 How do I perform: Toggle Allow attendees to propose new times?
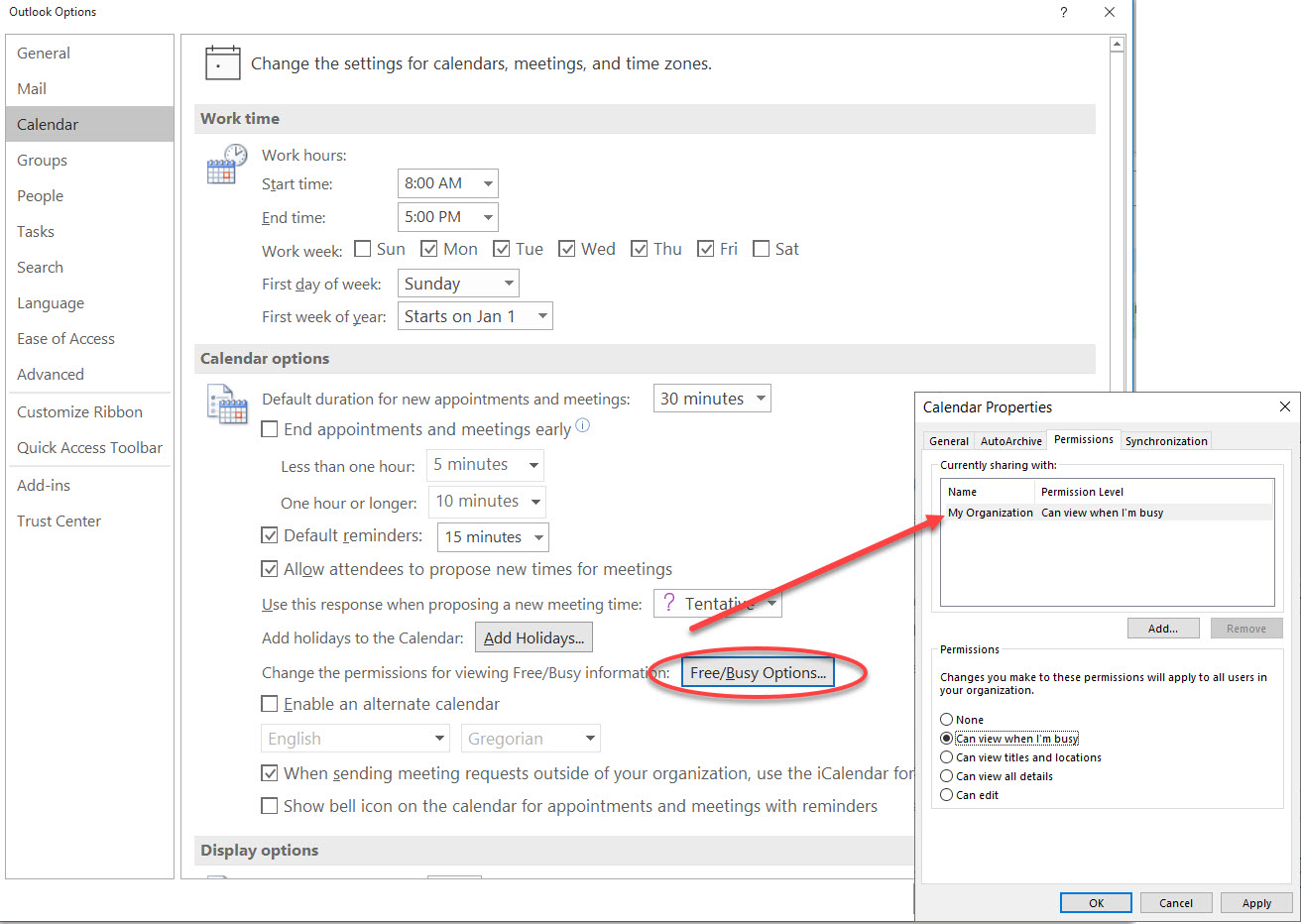pyautogui.click(x=270, y=569)
